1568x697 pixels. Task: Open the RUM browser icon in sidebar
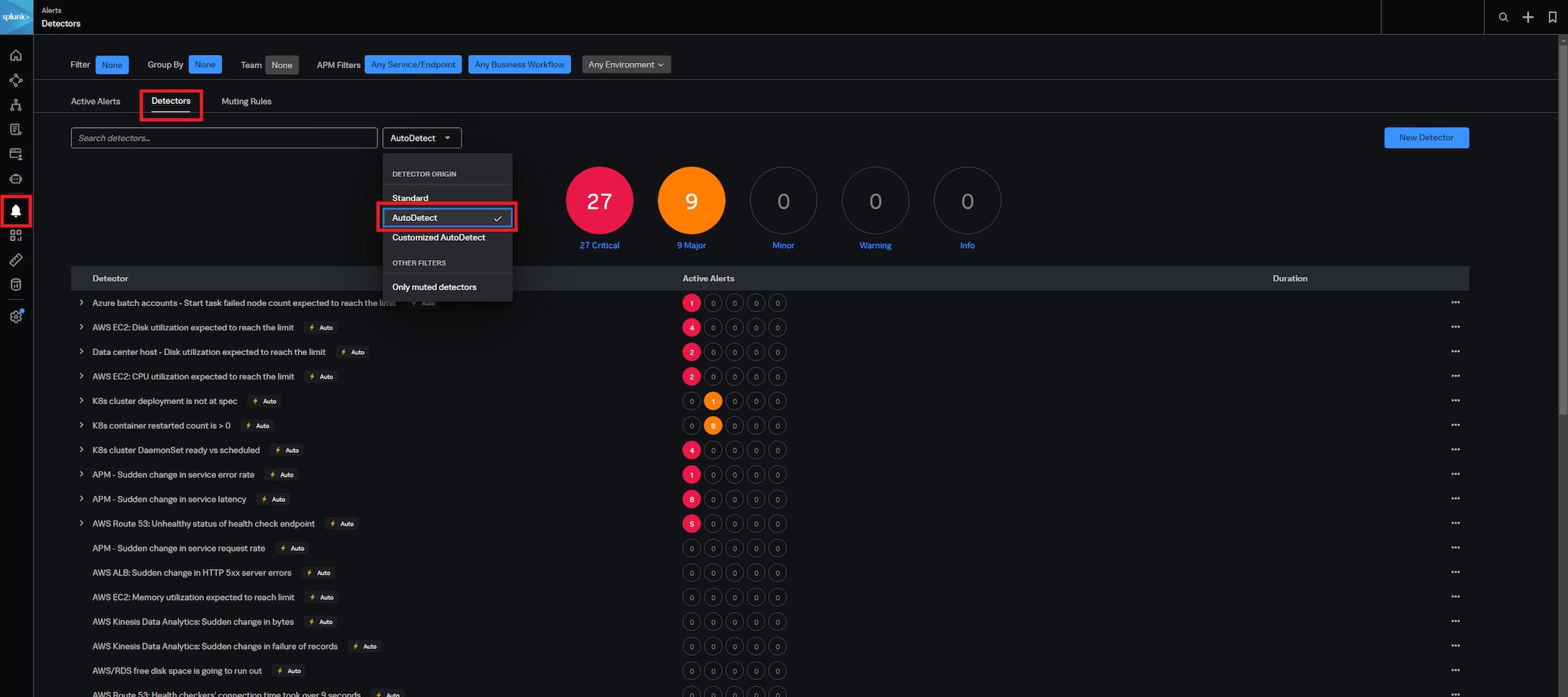(15, 154)
